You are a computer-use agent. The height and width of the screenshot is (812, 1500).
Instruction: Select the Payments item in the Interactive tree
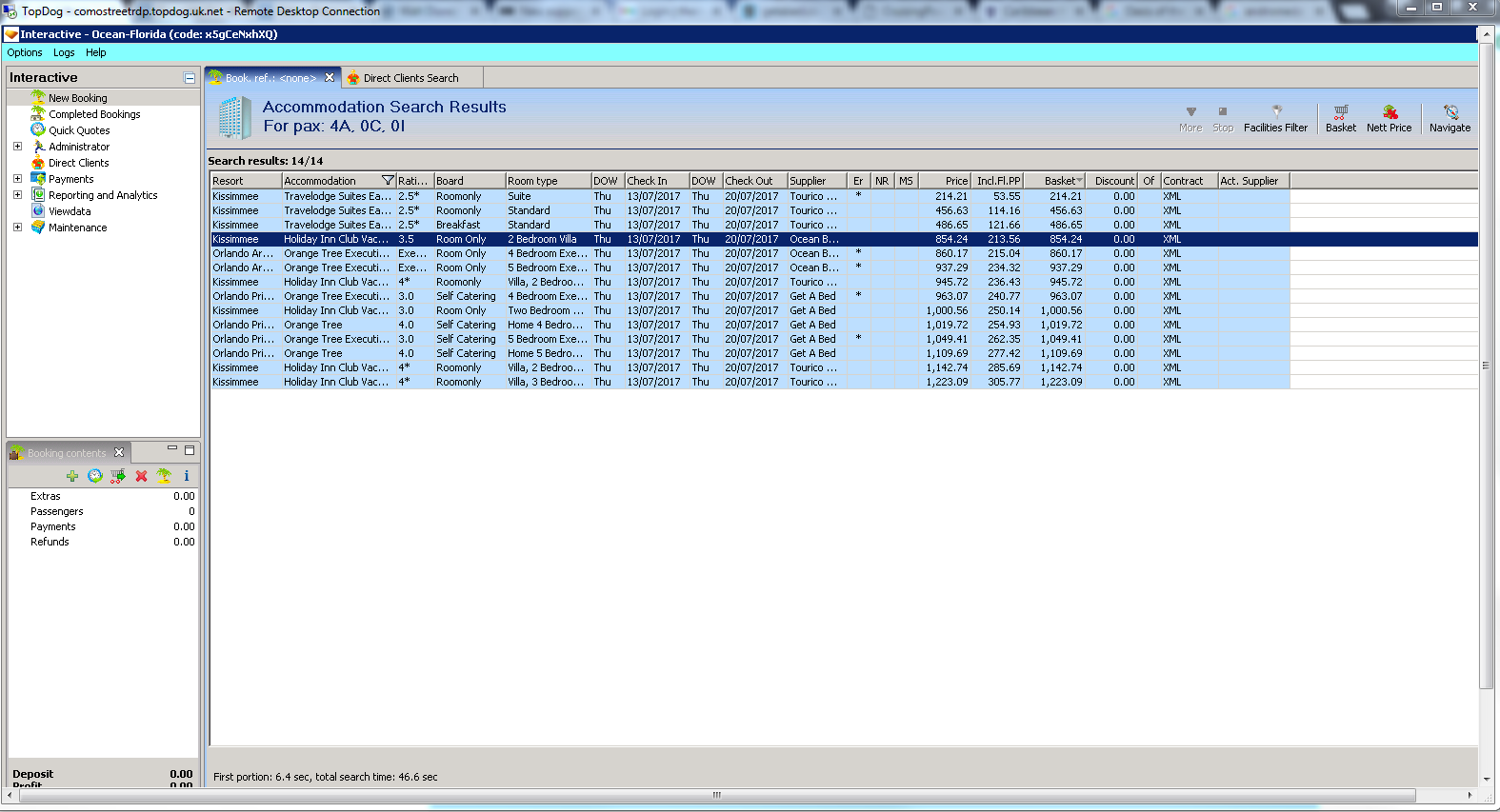pyautogui.click(x=71, y=179)
